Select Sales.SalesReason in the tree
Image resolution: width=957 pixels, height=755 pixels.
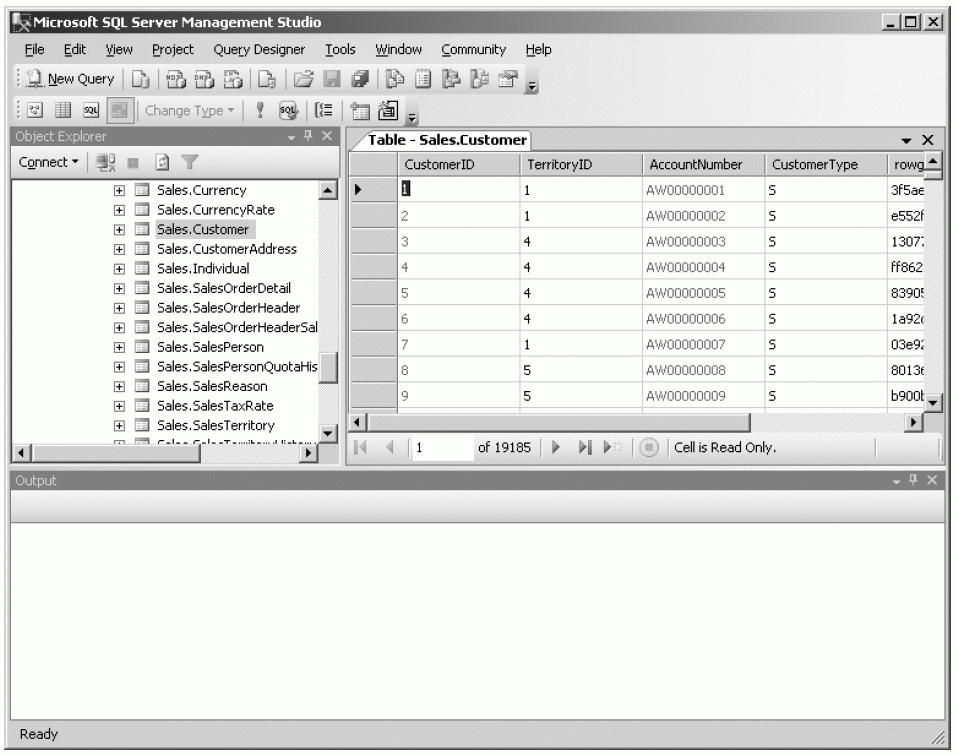(x=212, y=386)
